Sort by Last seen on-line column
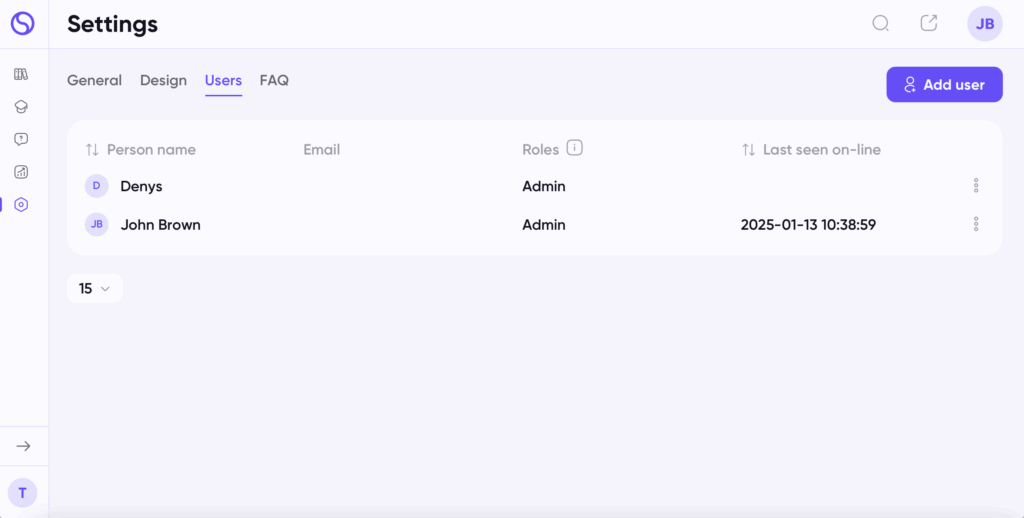The width and height of the screenshot is (1024, 518). [x=811, y=150]
